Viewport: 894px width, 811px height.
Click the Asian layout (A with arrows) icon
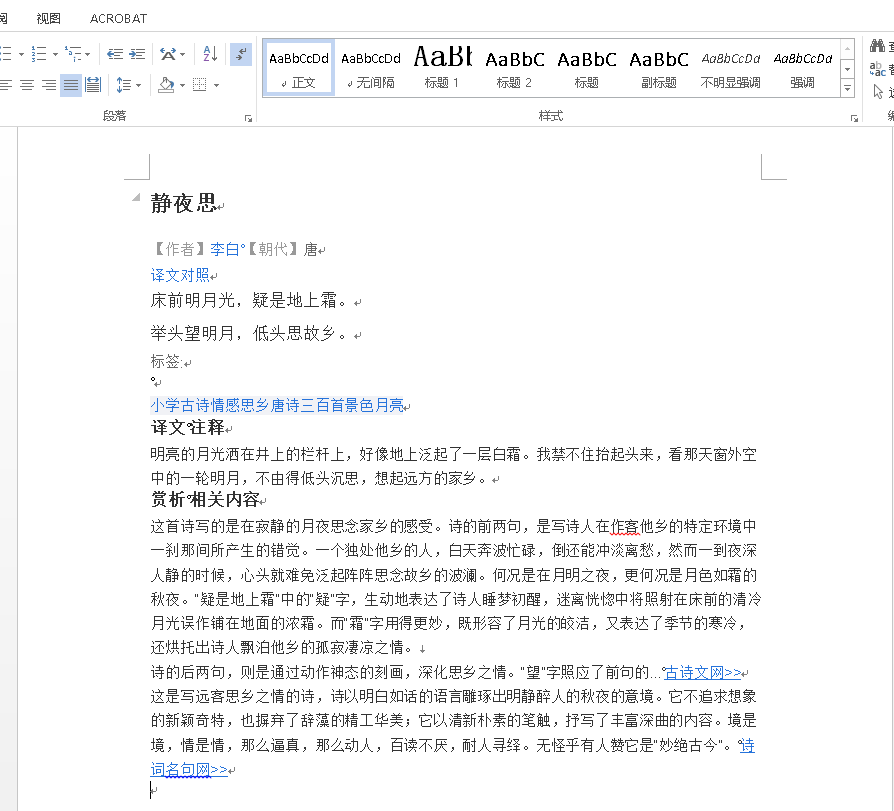(168, 54)
